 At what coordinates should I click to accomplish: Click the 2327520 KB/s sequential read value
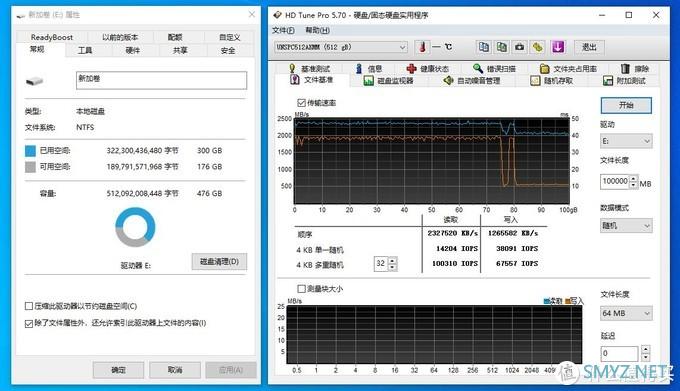pos(453,233)
